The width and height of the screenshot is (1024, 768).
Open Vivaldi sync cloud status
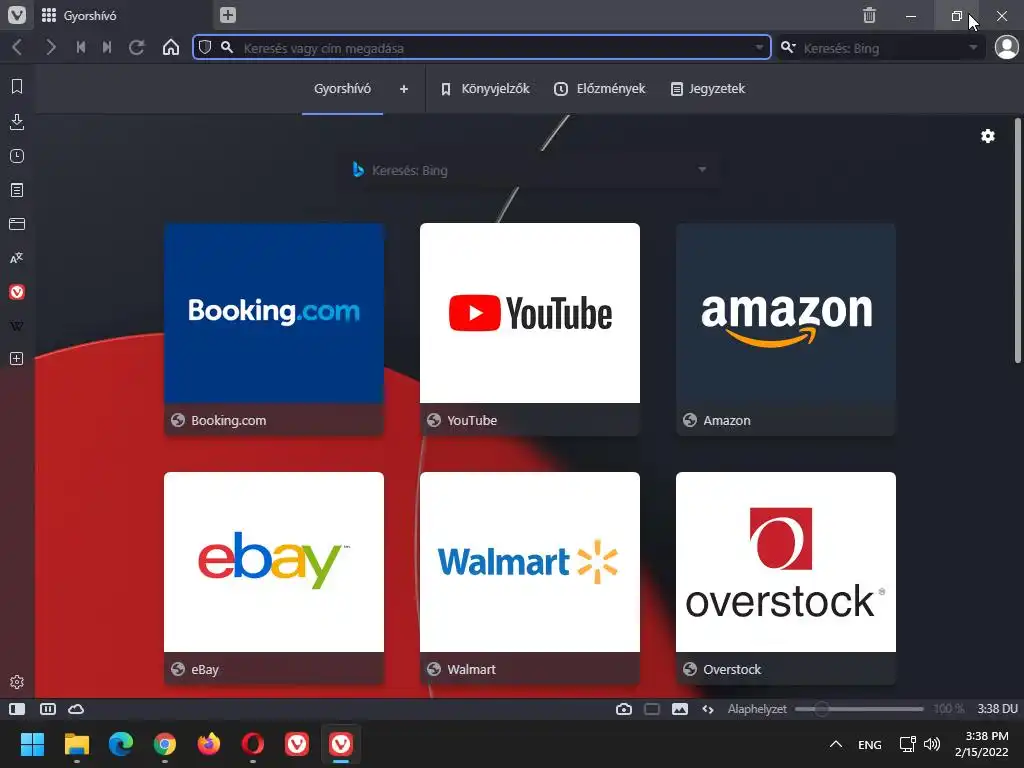76,709
